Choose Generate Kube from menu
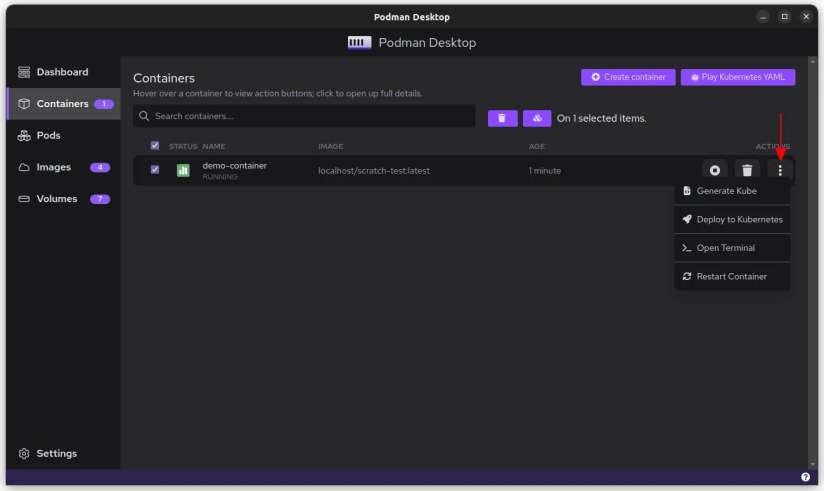 (x=732, y=191)
